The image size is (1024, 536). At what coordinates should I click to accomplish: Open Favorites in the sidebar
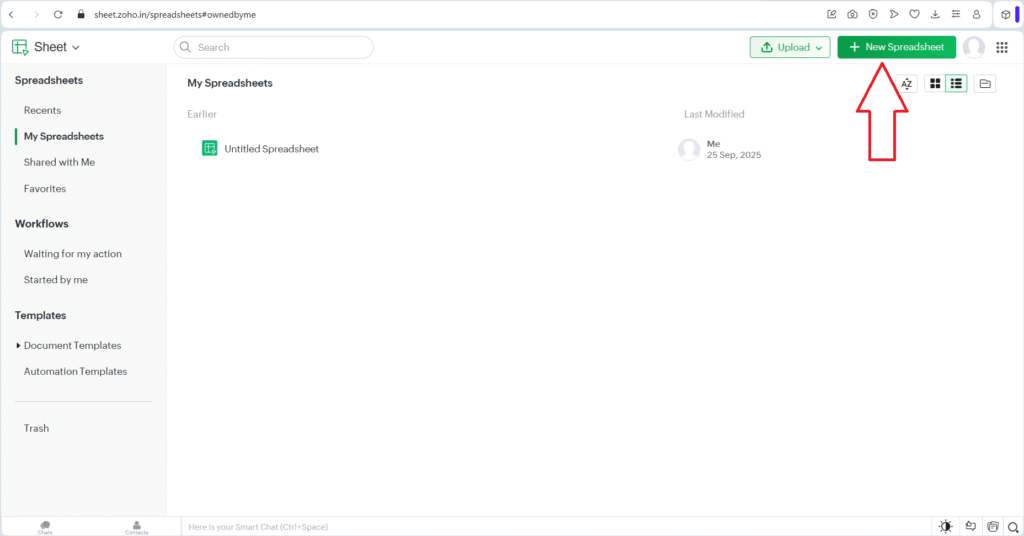click(45, 189)
